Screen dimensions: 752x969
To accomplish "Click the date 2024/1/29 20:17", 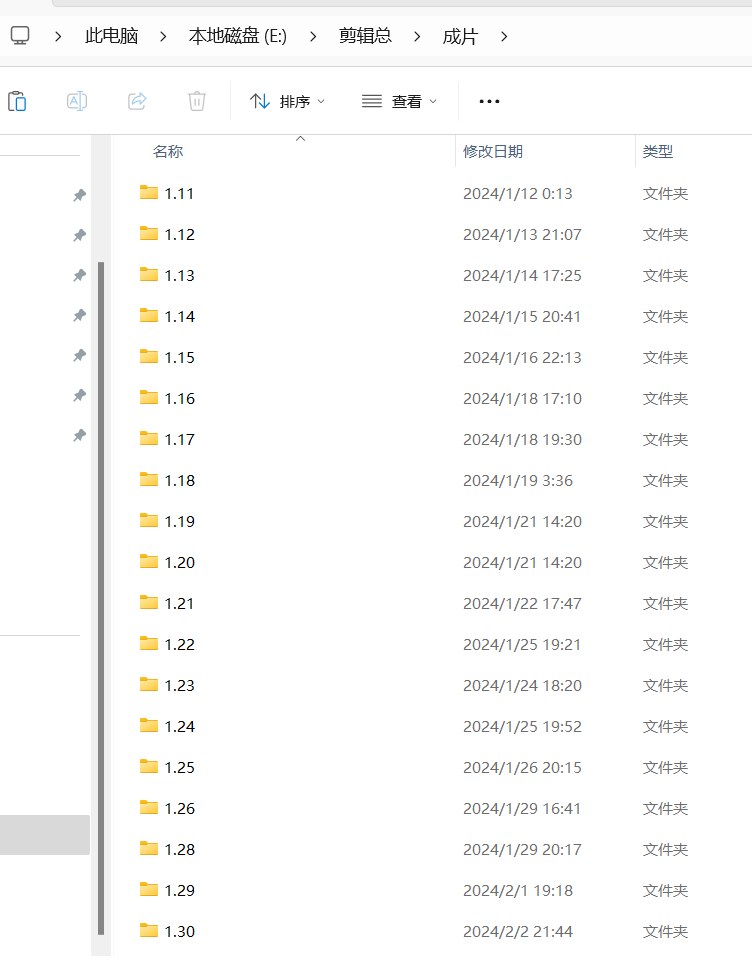I will [522, 849].
